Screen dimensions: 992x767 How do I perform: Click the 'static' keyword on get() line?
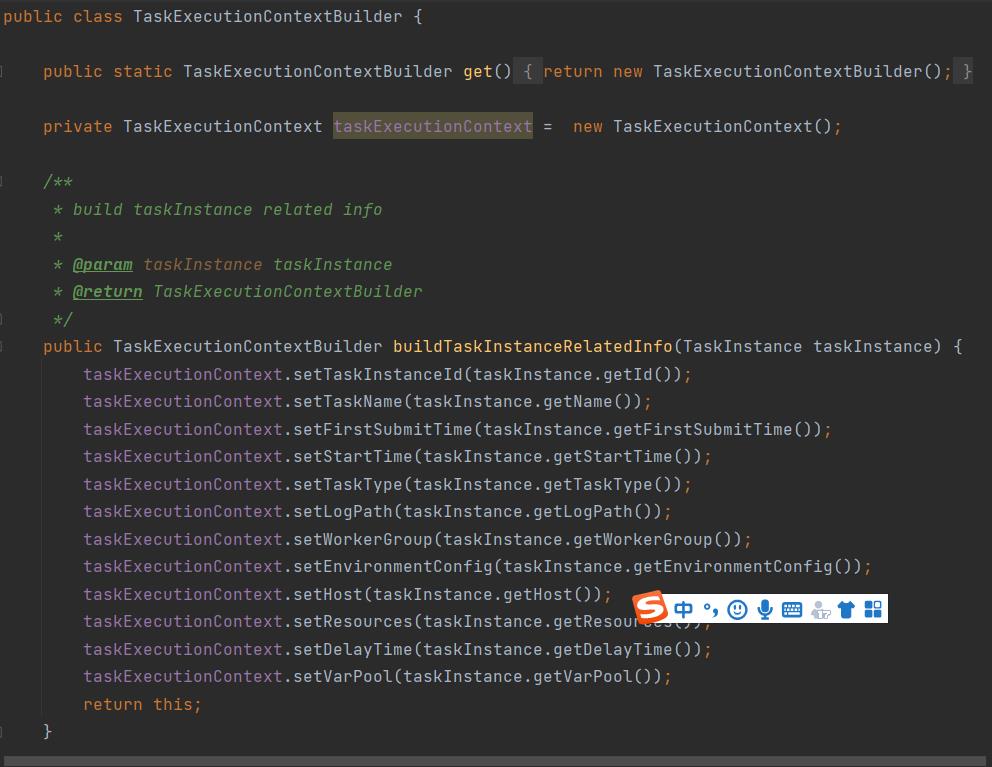(x=143, y=72)
